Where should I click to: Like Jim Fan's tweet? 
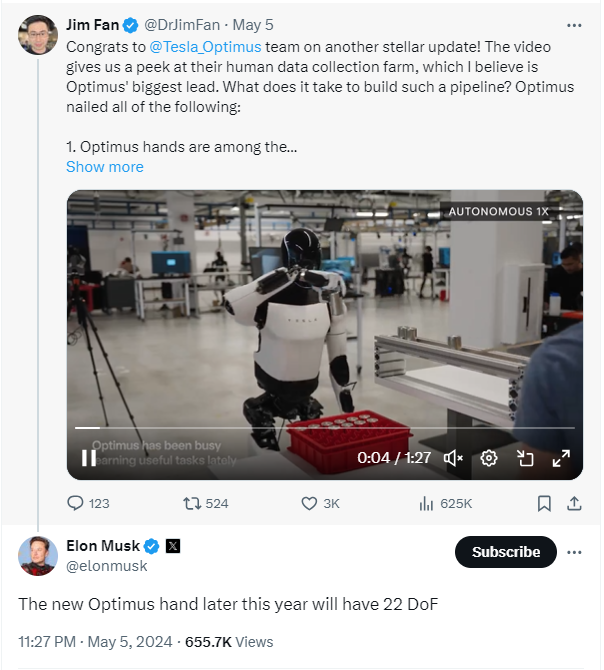tap(320, 503)
